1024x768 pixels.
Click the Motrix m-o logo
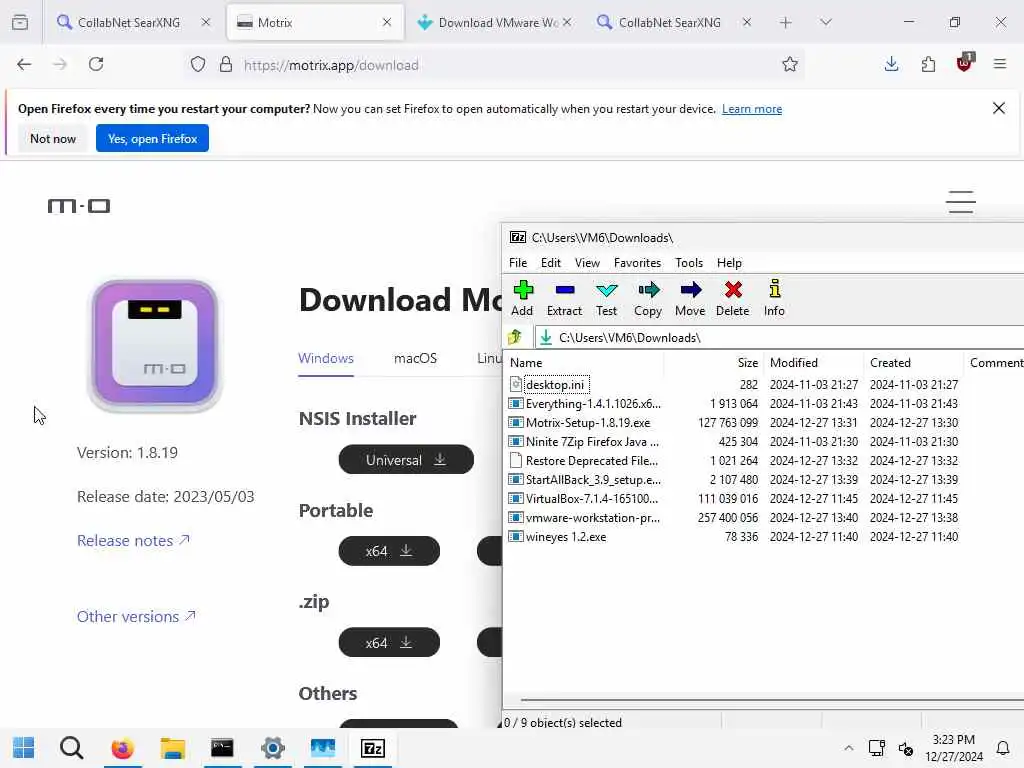click(x=79, y=206)
